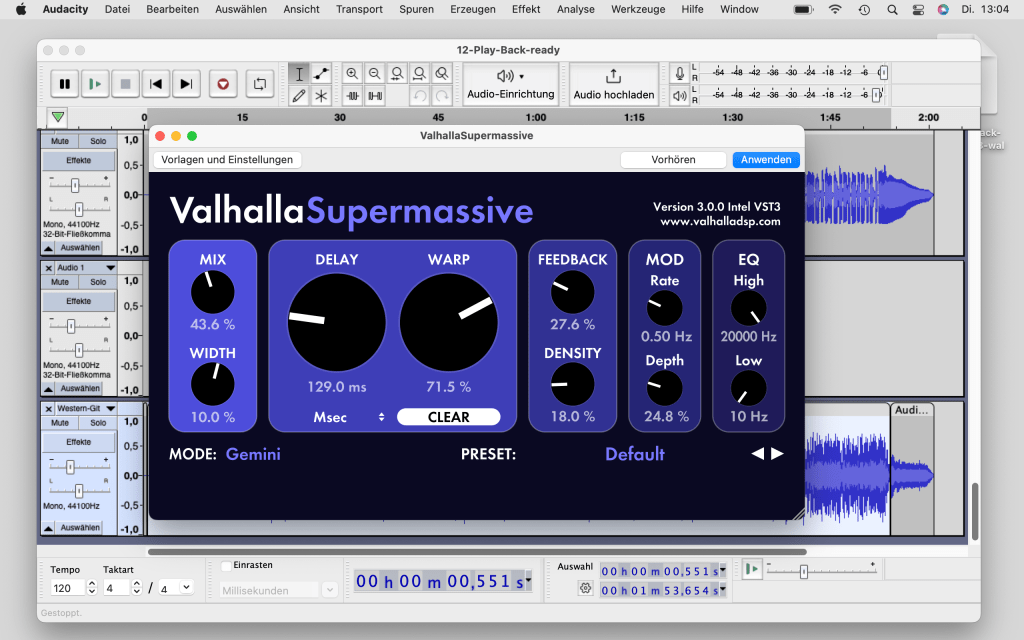Select the draw pencil tool

pyautogui.click(x=298, y=96)
